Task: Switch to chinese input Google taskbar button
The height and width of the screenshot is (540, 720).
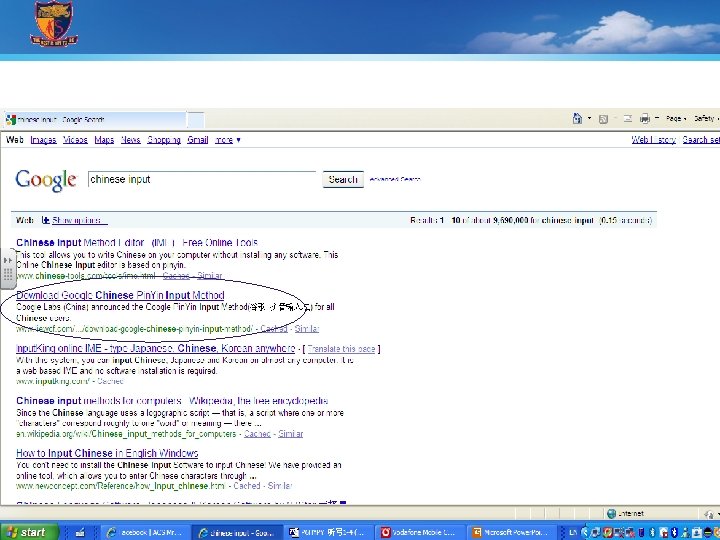Action: 237,533
